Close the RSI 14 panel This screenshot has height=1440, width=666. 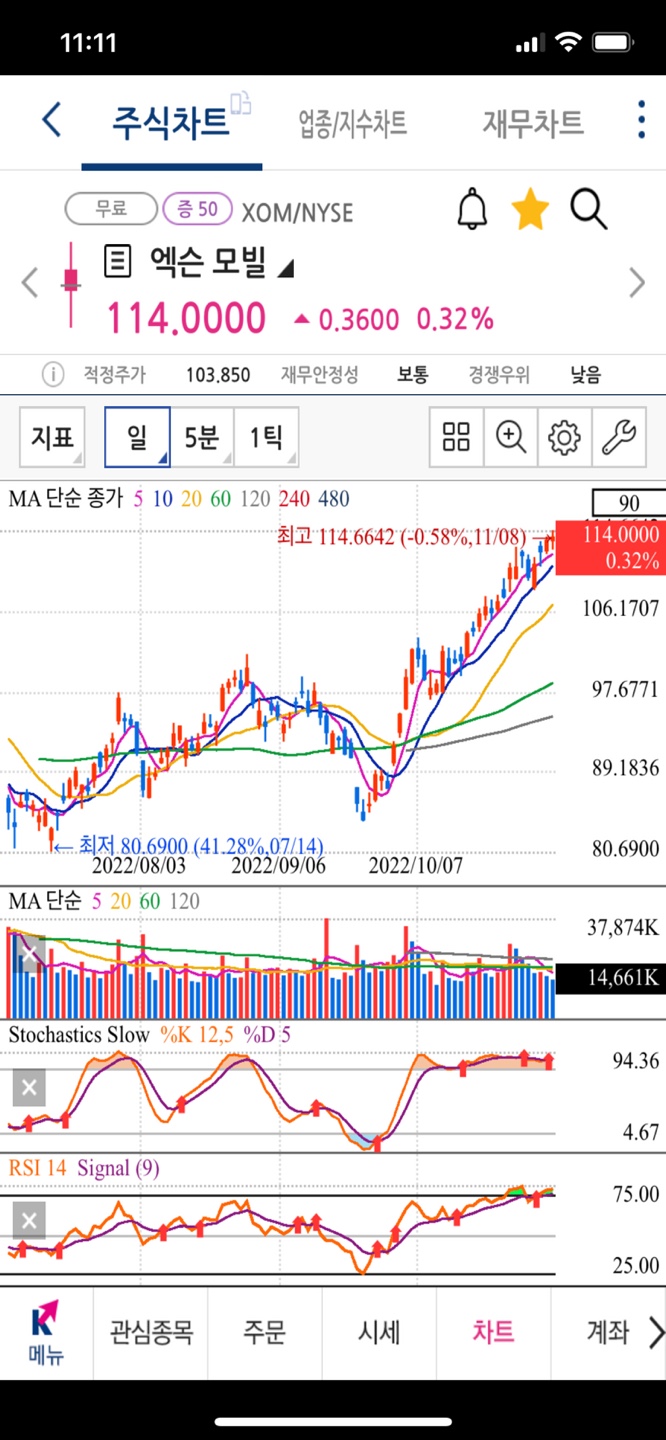(30, 1220)
